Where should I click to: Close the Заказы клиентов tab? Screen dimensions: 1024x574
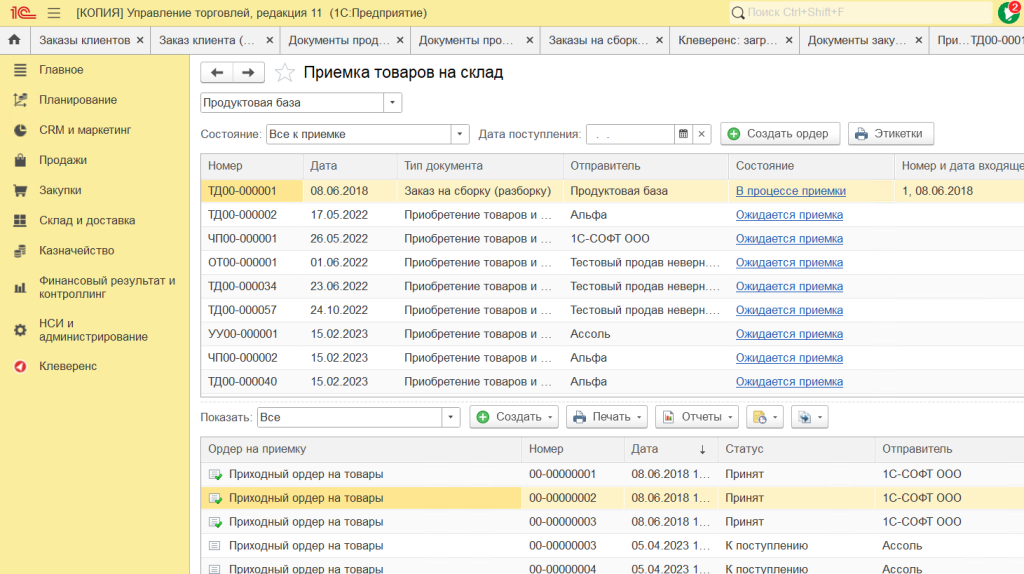[x=140, y=40]
